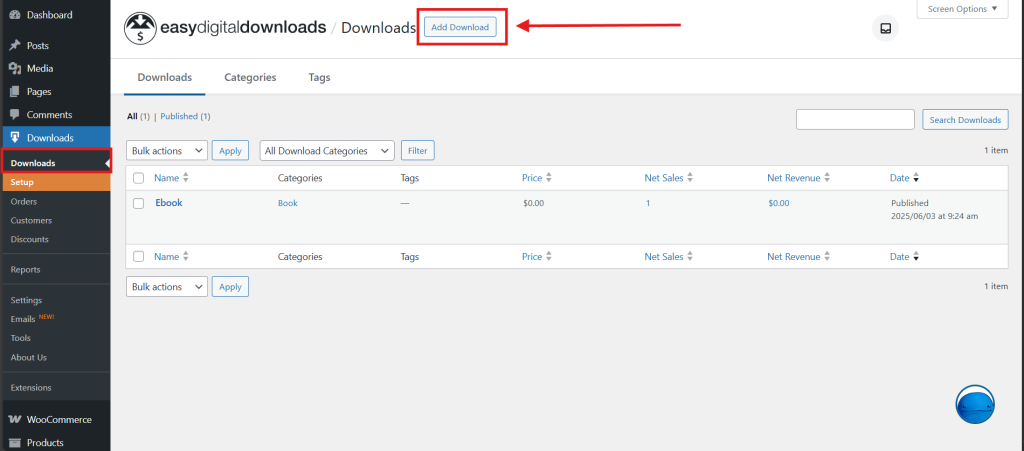Click the Date sort arrow in top header
This screenshot has height=451, width=1024.
point(916,178)
